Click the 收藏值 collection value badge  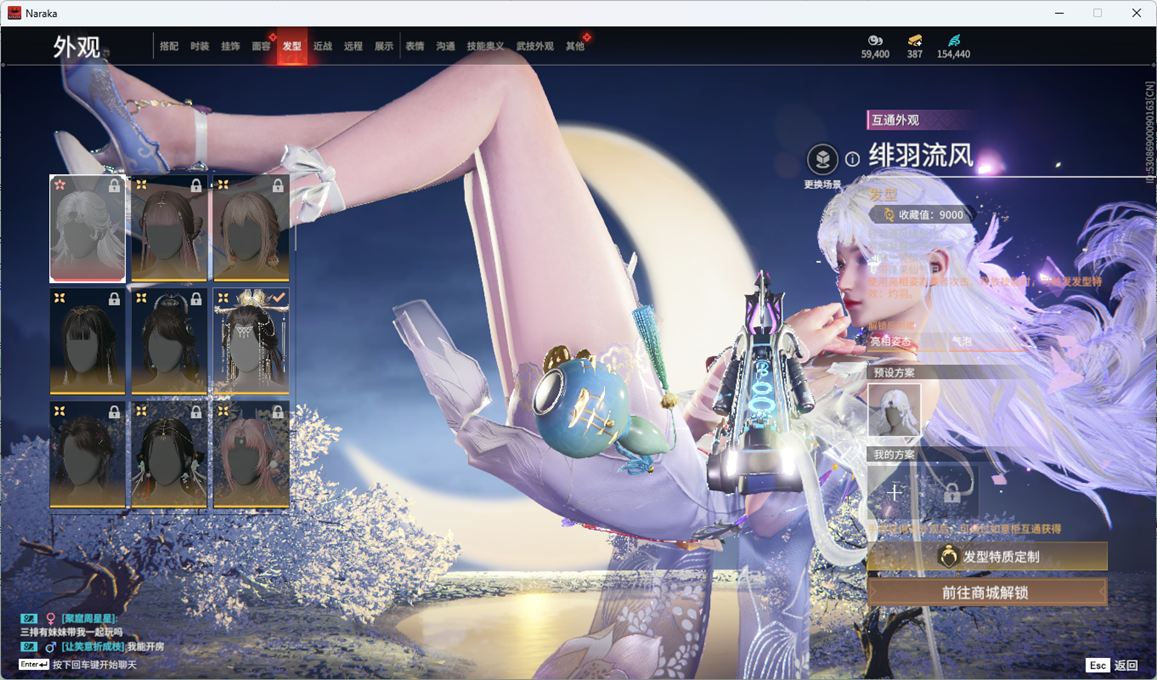pyautogui.click(x=922, y=215)
